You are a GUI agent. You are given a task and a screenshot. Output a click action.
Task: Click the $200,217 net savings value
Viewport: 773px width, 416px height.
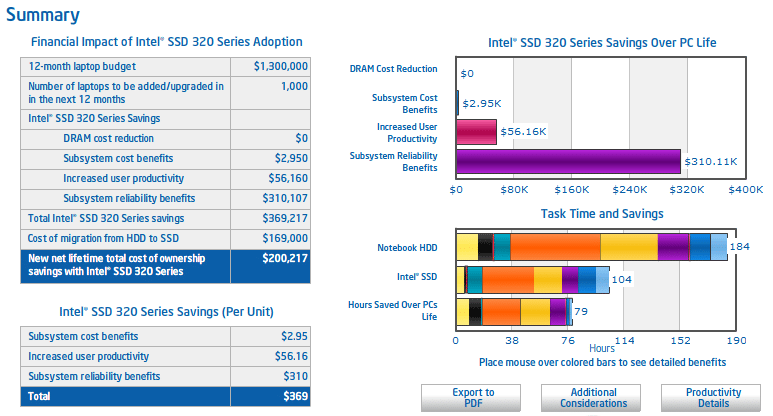(x=285, y=258)
